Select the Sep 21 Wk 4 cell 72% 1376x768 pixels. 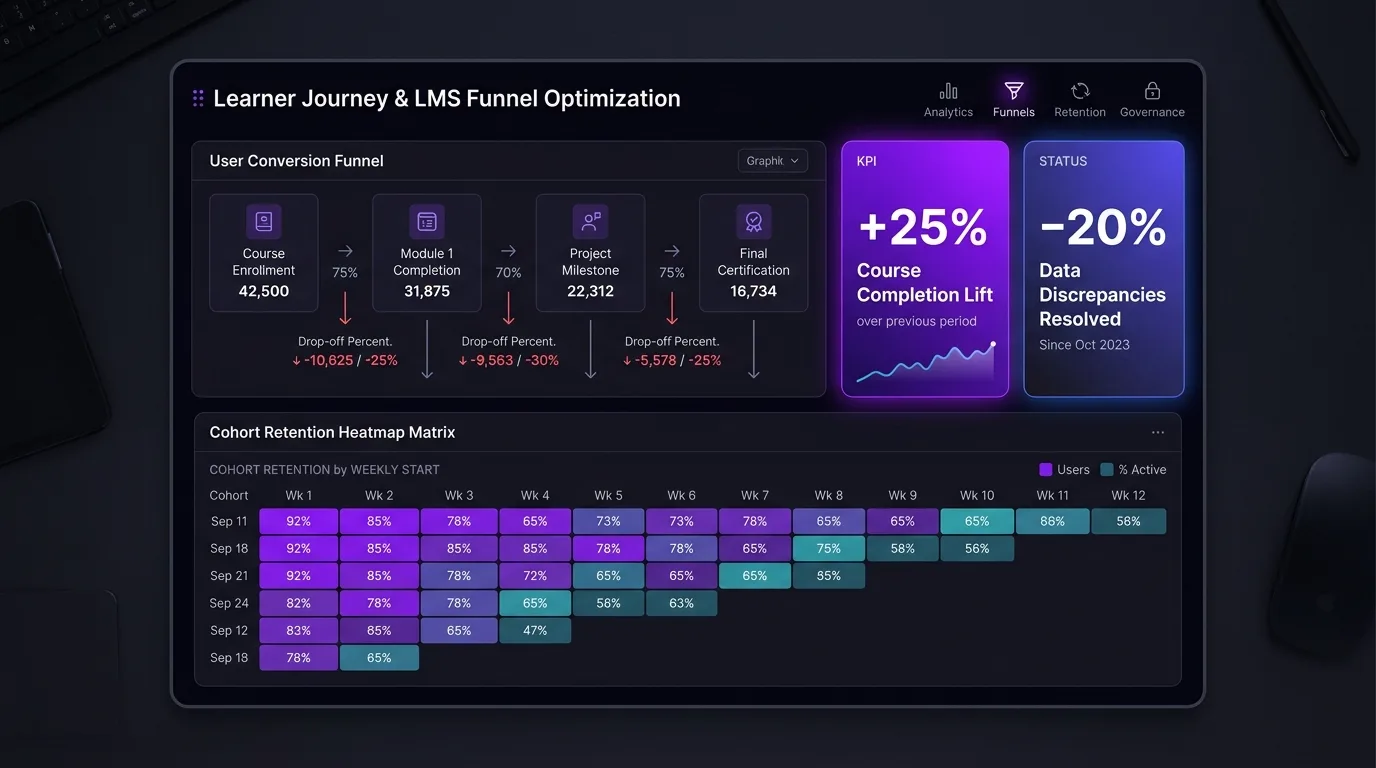(x=535, y=576)
